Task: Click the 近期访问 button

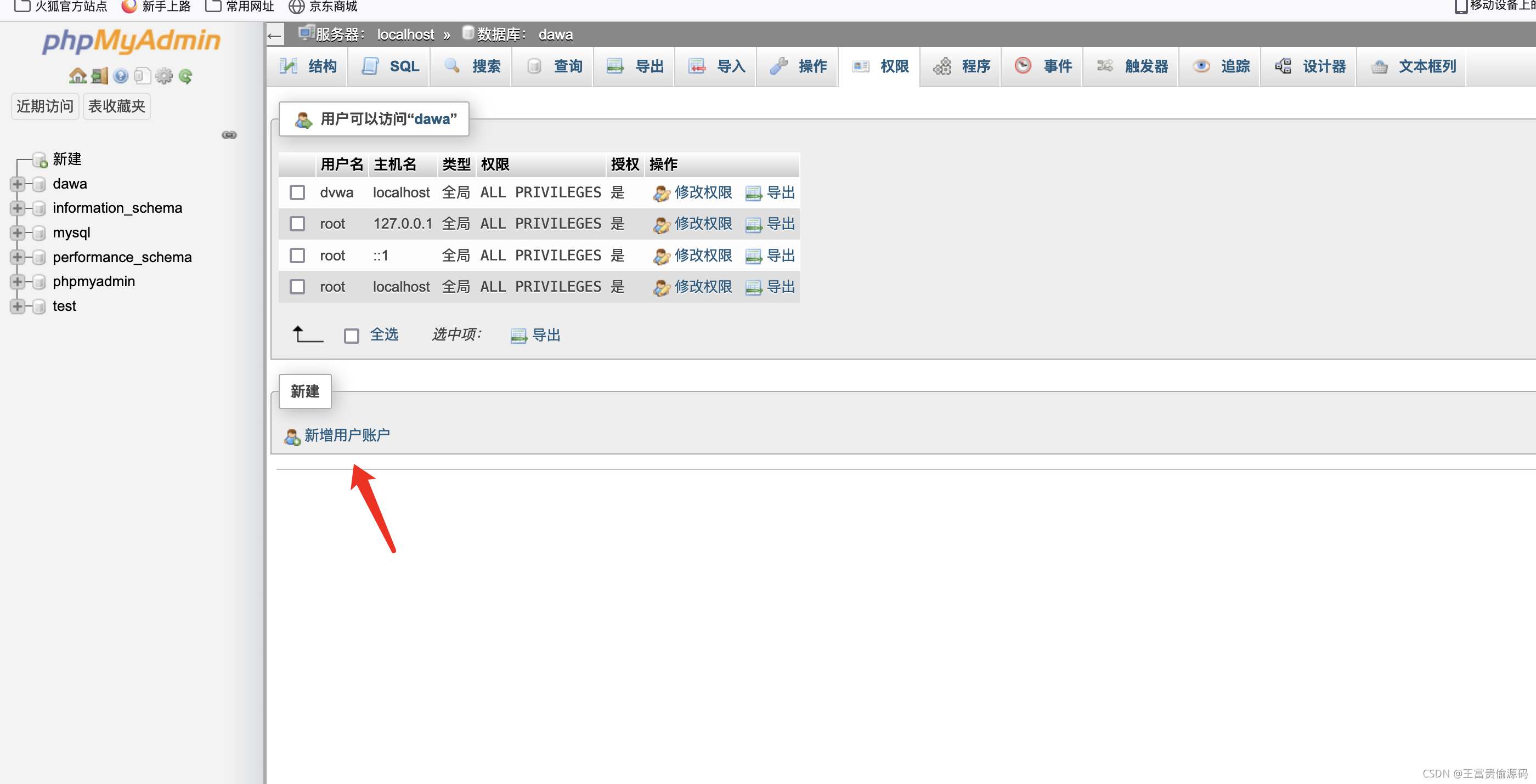Action: point(45,106)
